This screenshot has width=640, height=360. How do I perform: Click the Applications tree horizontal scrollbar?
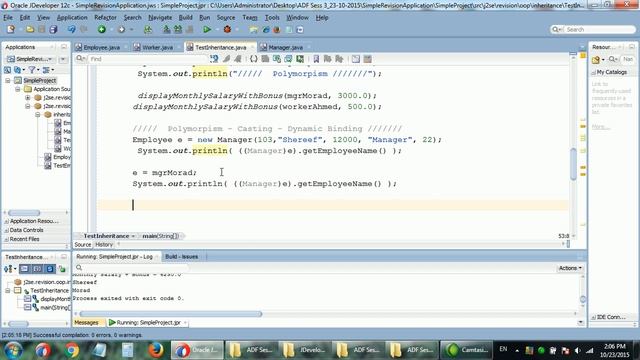pyautogui.click(x=24, y=213)
